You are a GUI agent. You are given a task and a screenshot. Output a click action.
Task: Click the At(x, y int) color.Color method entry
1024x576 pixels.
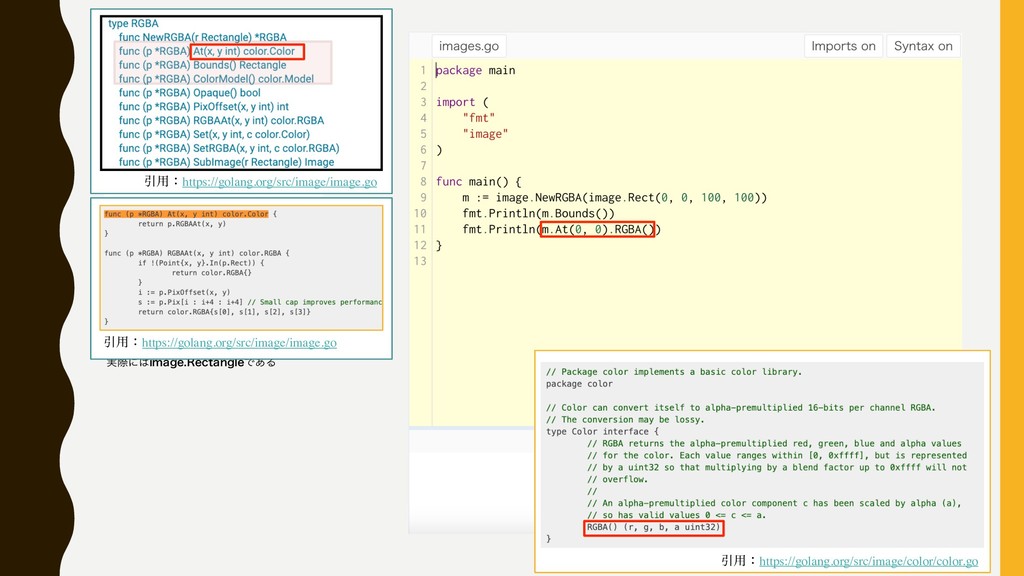coord(207,51)
